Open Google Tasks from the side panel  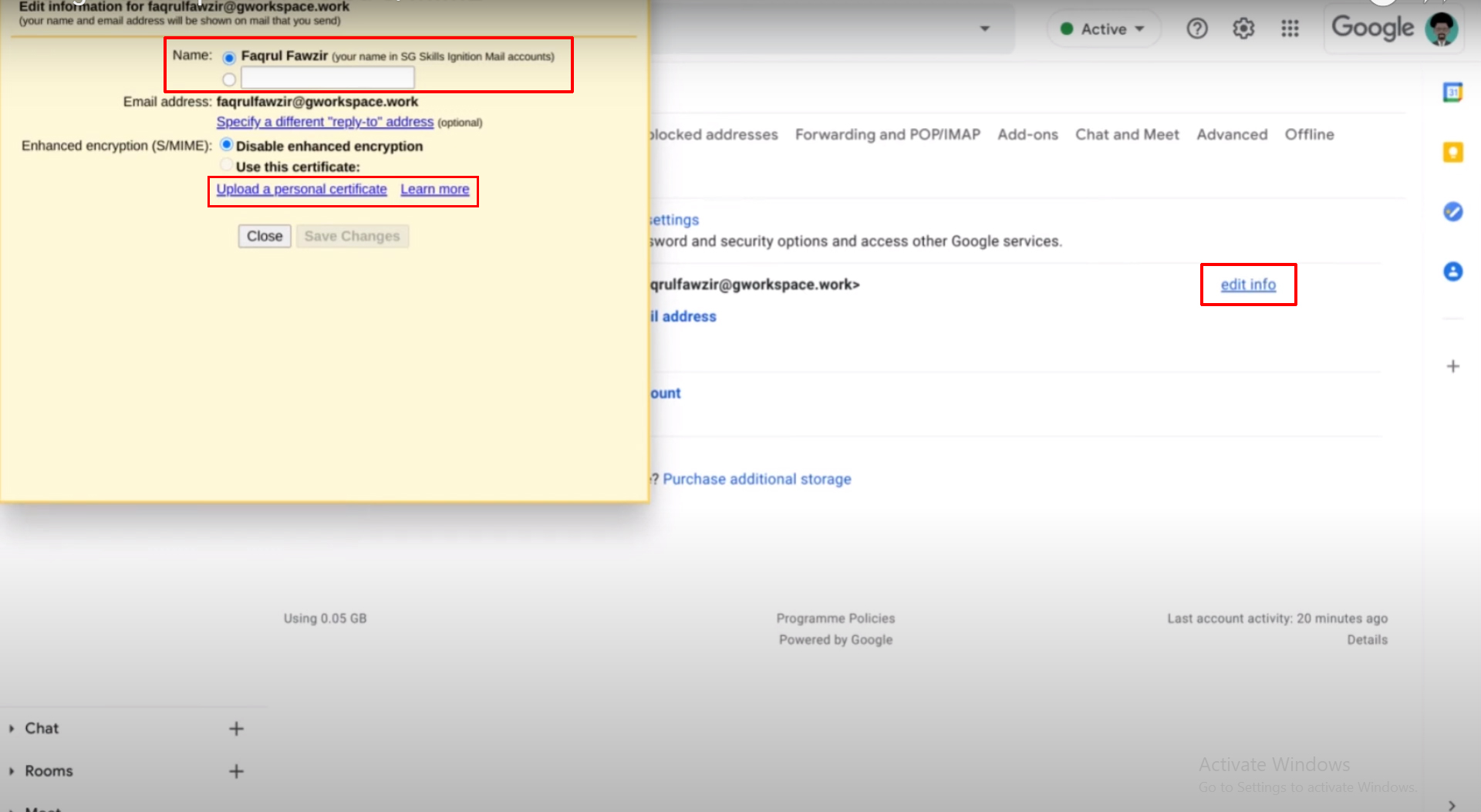click(1453, 211)
